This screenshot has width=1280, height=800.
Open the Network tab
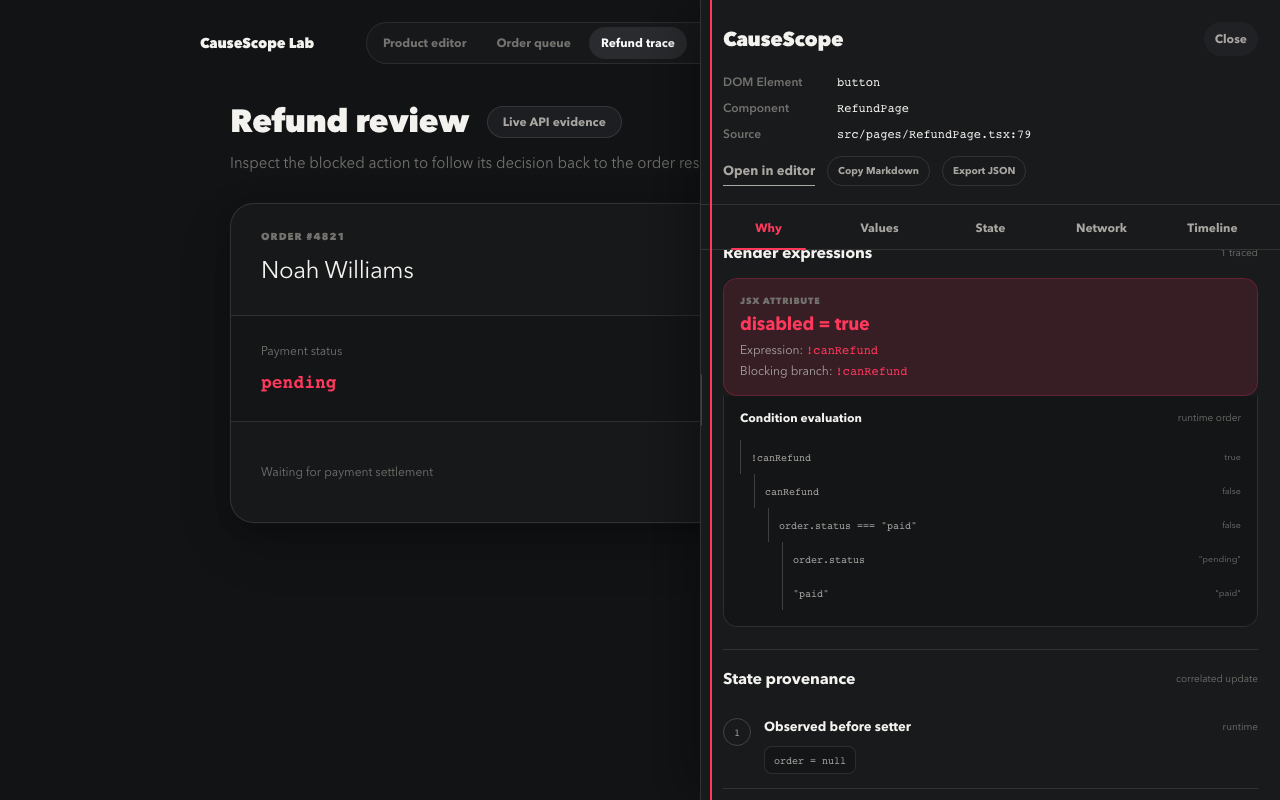pos(1101,228)
